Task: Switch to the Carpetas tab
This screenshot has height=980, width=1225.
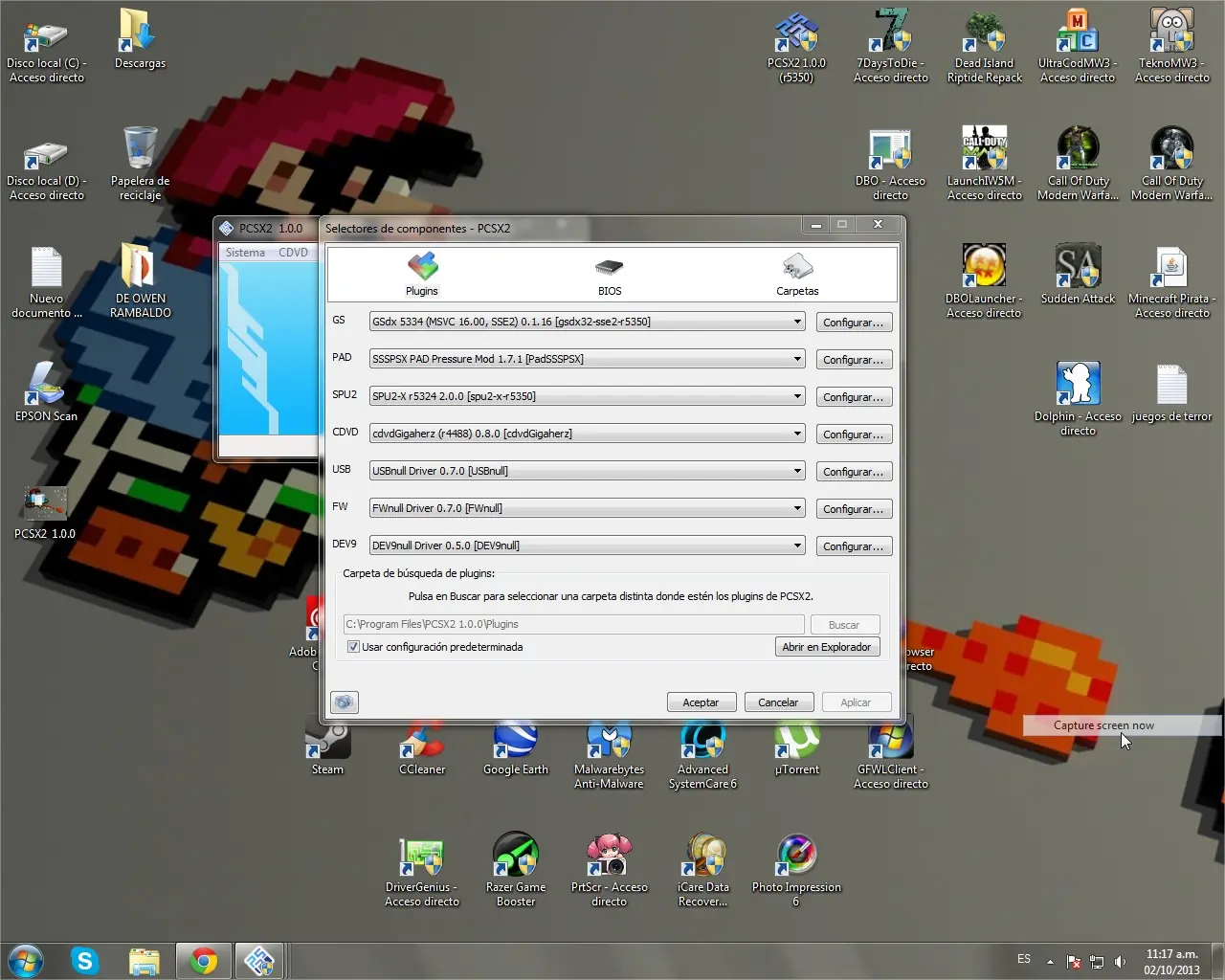Action: 797,275
